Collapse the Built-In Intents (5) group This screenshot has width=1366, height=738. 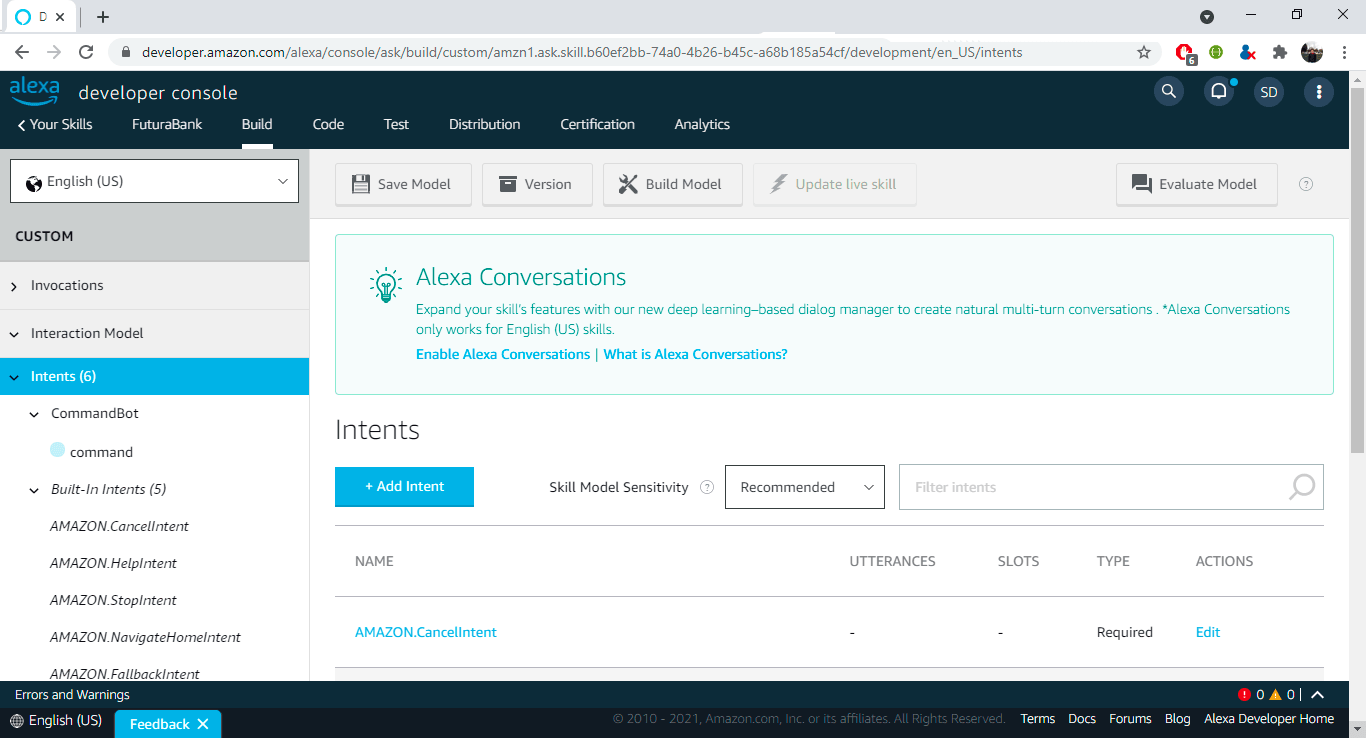[x=35, y=490]
